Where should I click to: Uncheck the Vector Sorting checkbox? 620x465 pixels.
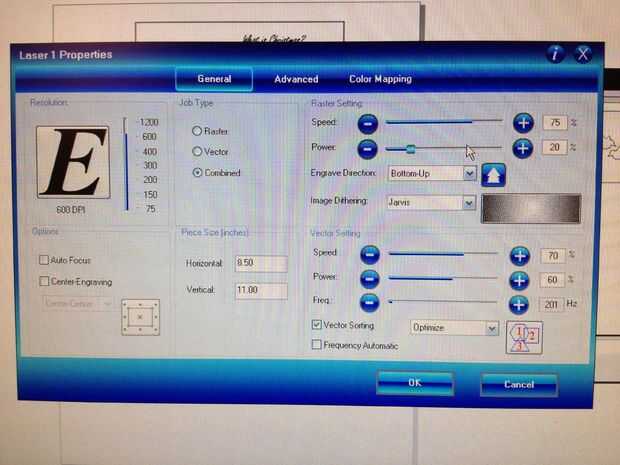tap(317, 325)
